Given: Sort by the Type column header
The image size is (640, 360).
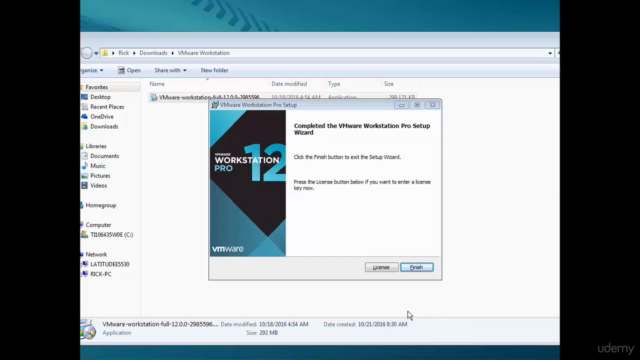Looking at the screenshot, I should (334, 84).
